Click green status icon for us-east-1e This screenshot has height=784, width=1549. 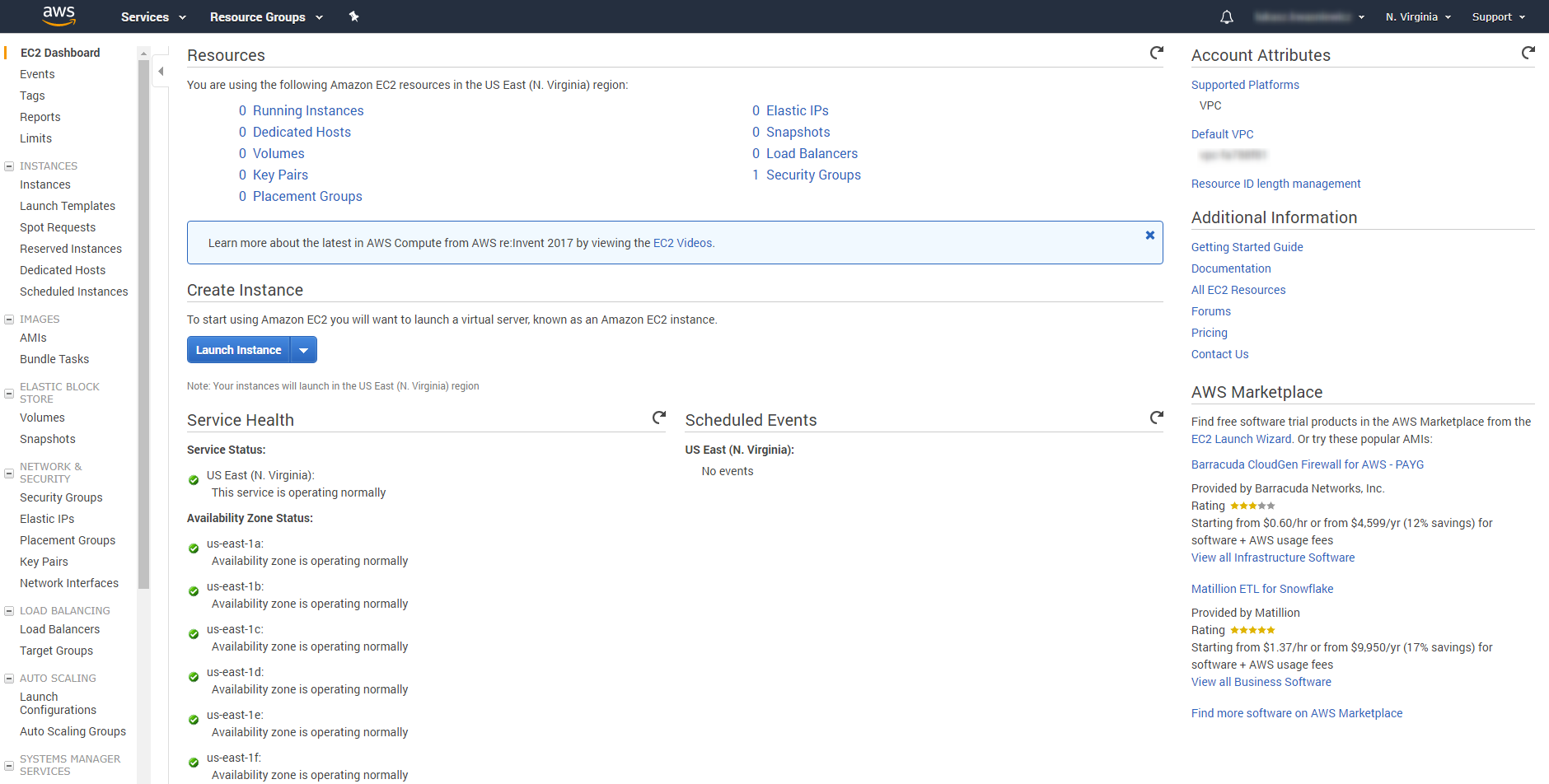[194, 720]
